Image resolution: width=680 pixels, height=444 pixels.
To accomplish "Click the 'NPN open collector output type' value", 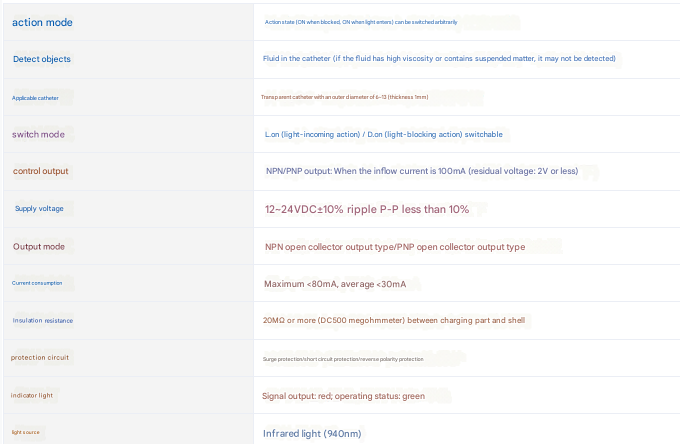I will pyautogui.click(x=394, y=247).
